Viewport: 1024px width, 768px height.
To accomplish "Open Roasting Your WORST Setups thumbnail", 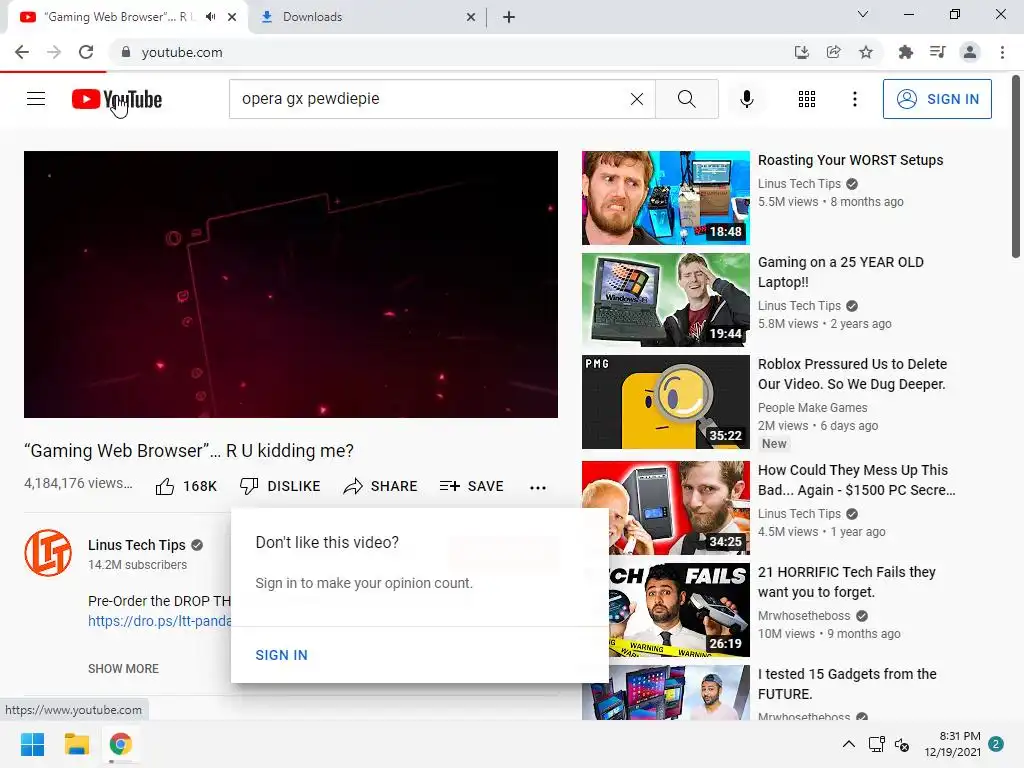I will click(x=665, y=197).
